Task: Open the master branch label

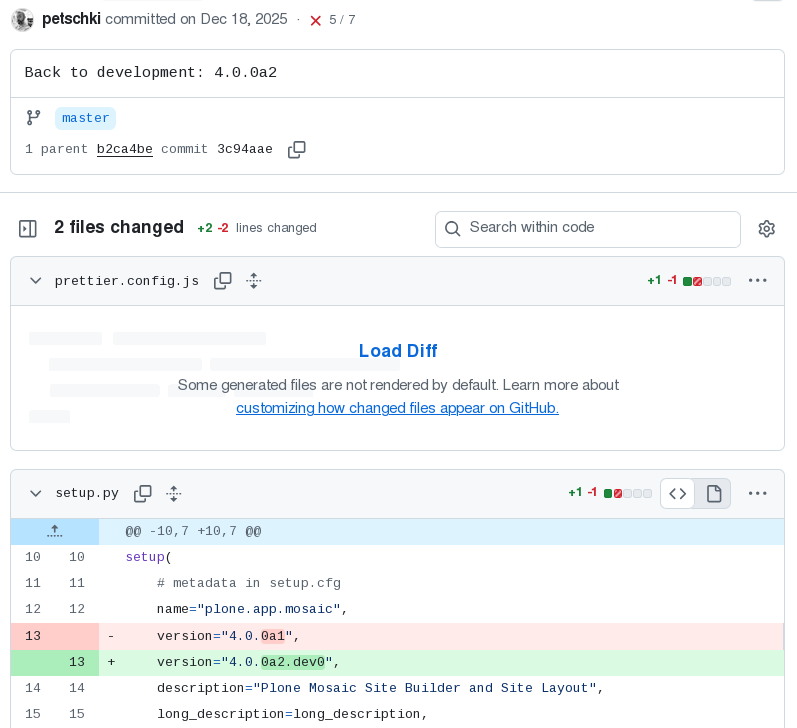Action: (x=85, y=118)
